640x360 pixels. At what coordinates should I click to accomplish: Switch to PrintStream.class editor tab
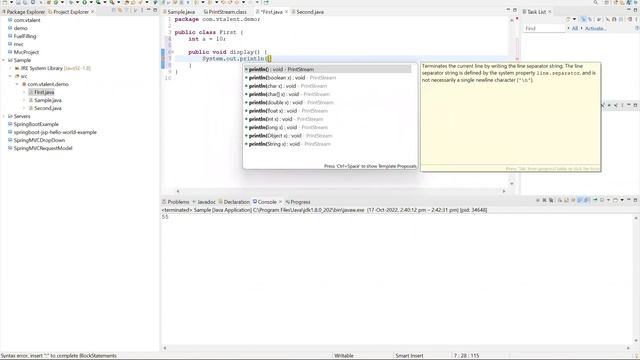click(x=227, y=12)
